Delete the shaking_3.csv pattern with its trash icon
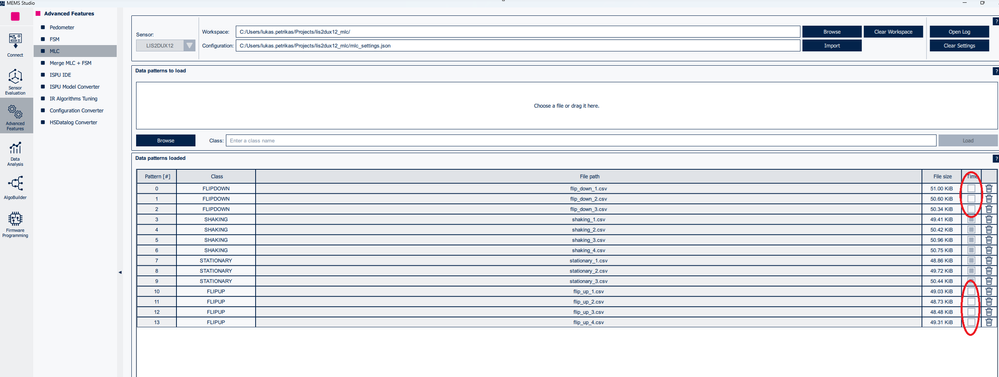Screen dimensions: 999x377 tap(989, 240)
